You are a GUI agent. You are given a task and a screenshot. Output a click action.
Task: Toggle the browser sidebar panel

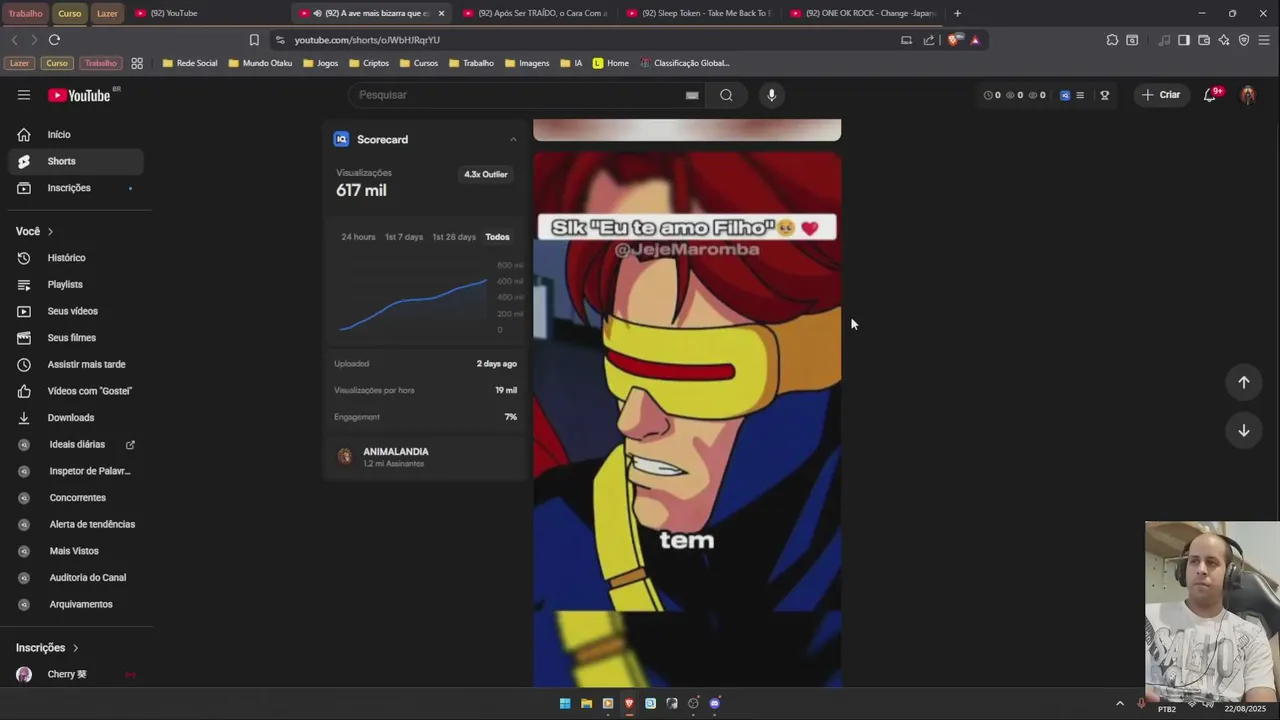pyautogui.click(x=1184, y=40)
